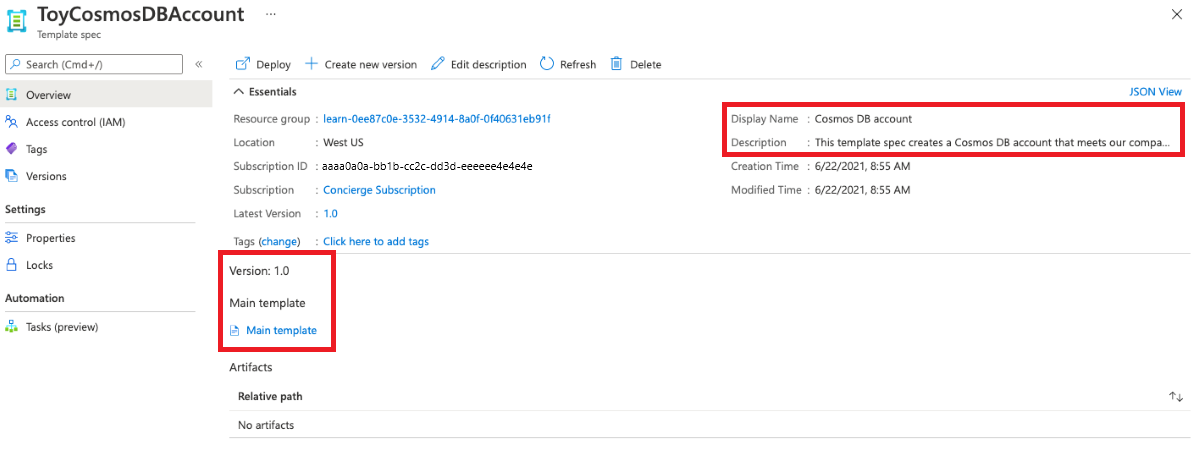Open the ellipsis more options menu
Screen dimensions: 1200x451
(x=271, y=14)
